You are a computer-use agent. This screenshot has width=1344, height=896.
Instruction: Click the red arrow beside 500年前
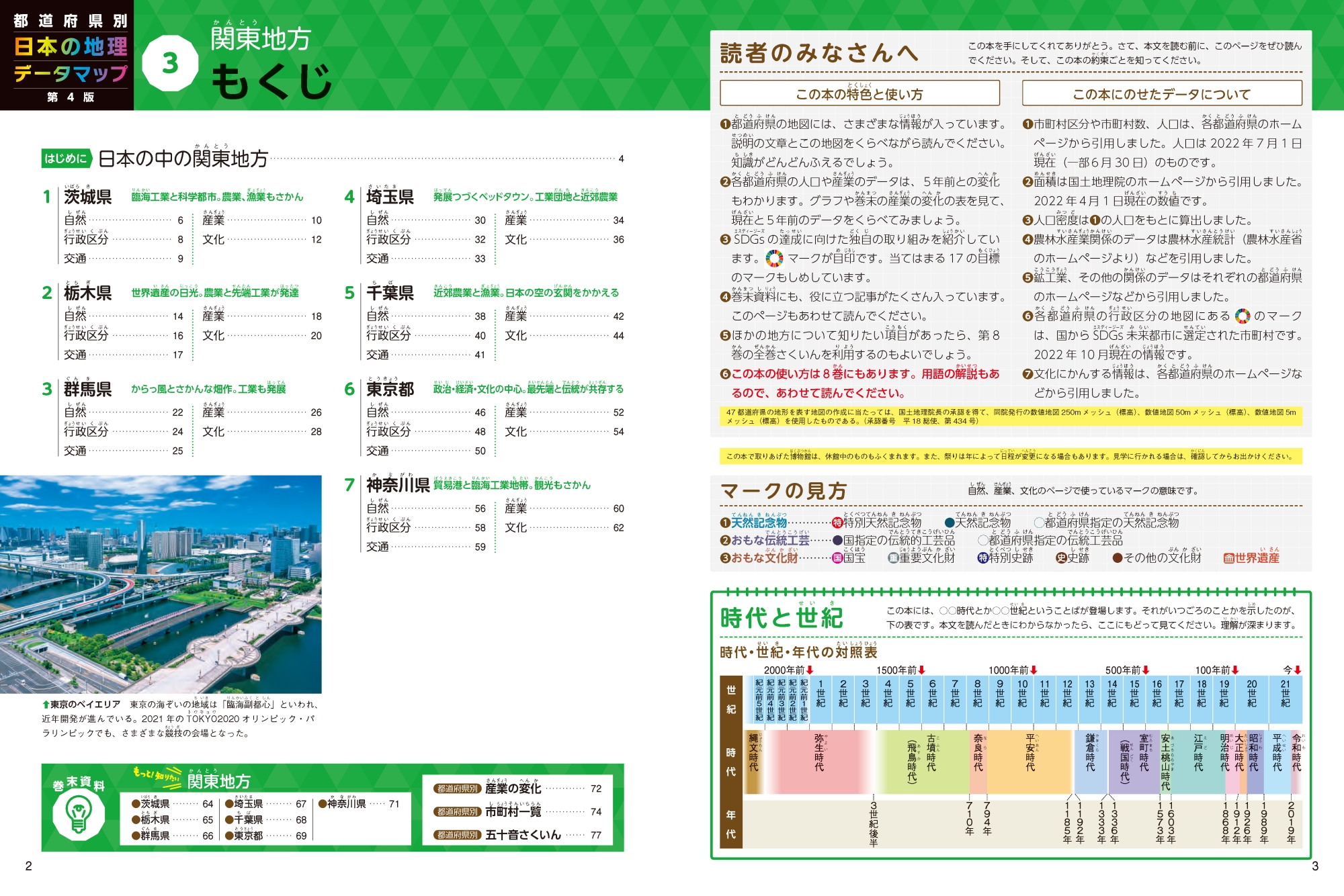[x=1145, y=670]
